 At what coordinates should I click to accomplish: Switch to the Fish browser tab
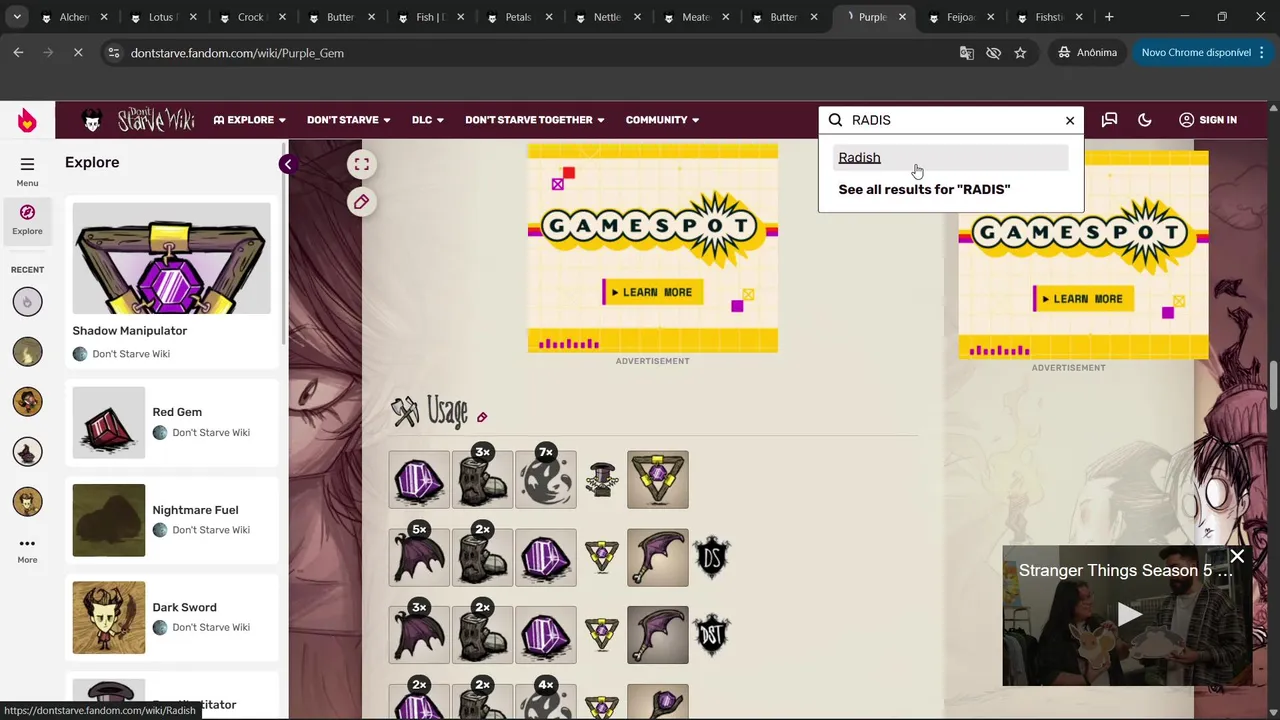tap(431, 17)
